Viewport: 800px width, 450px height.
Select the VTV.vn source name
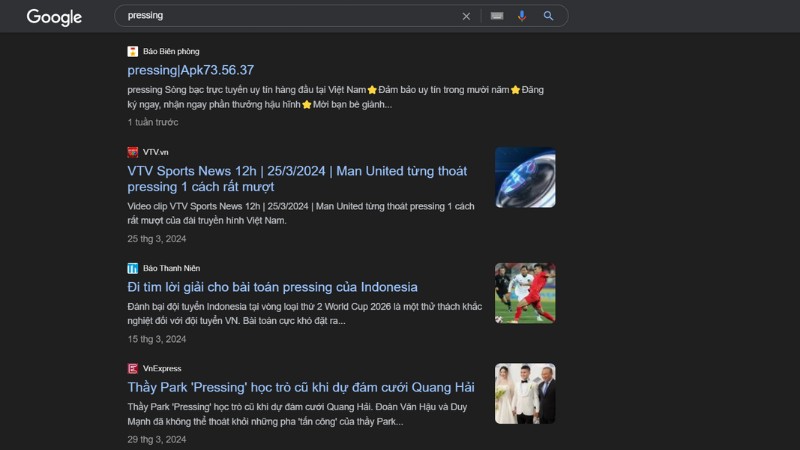[x=156, y=152]
